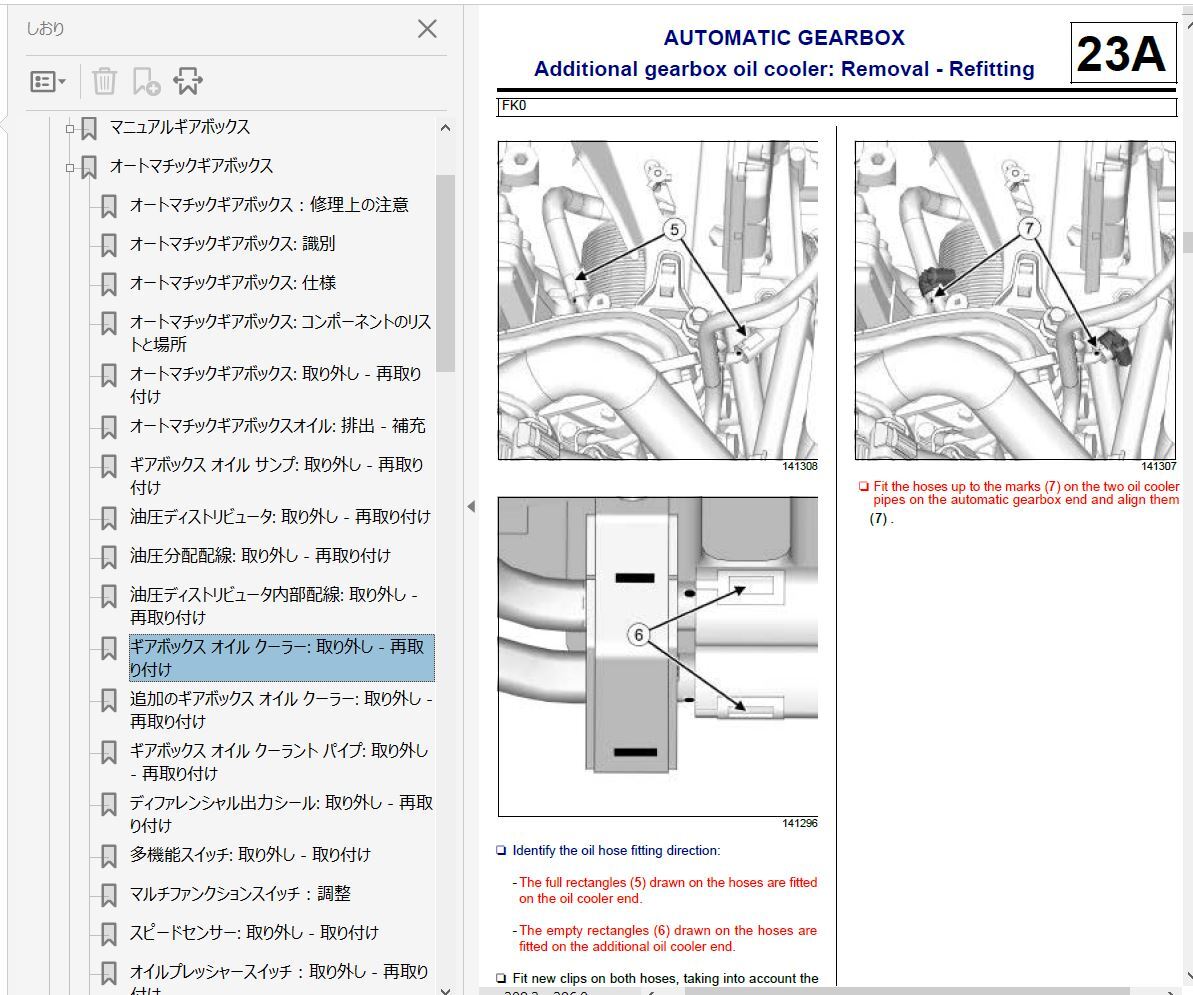Click bookmark icon beside スピードセンサー entry
Image resolution: width=1193 pixels, height=995 pixels.
(x=109, y=934)
